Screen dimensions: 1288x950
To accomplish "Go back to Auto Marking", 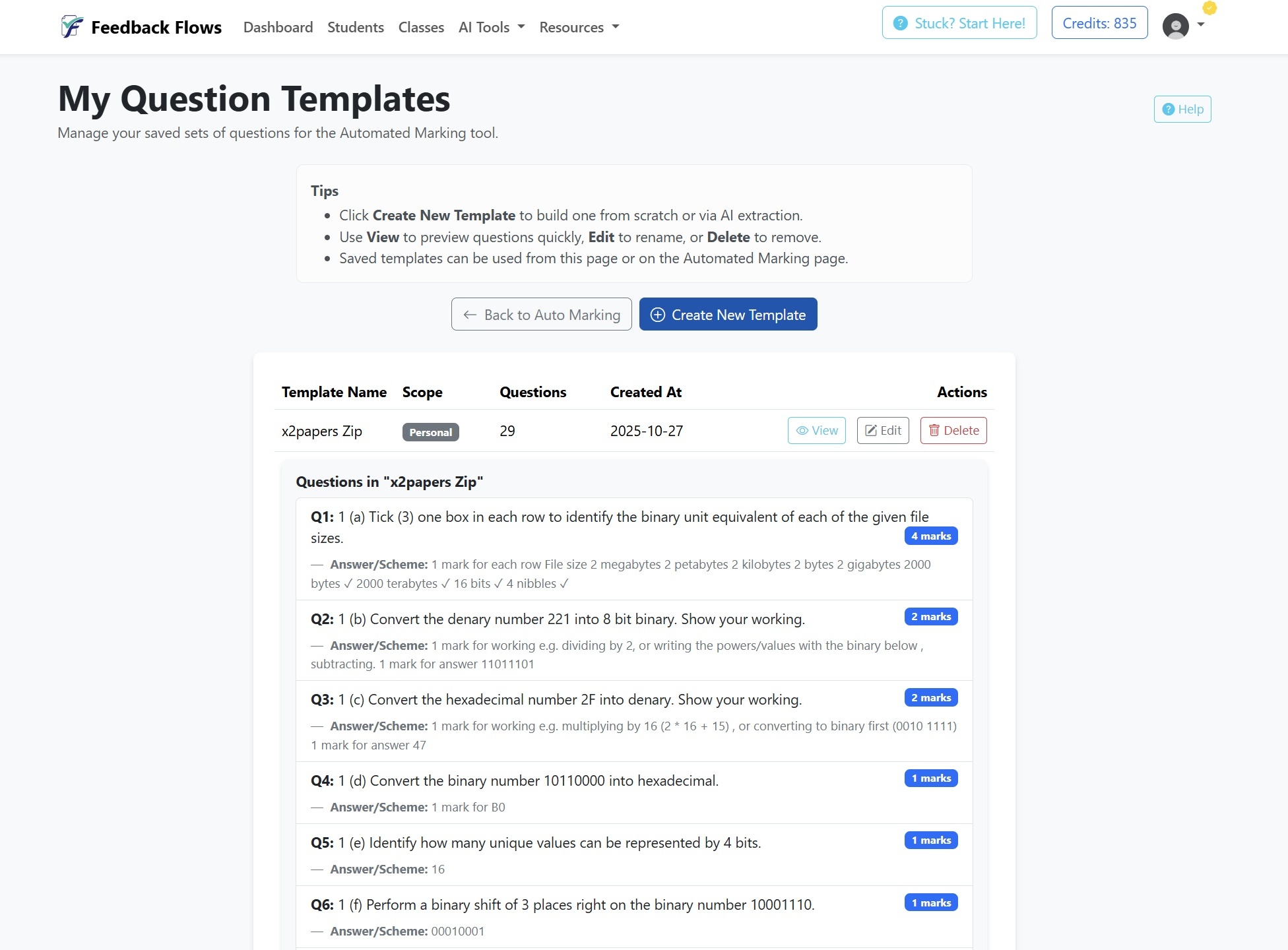I will [x=541, y=315].
